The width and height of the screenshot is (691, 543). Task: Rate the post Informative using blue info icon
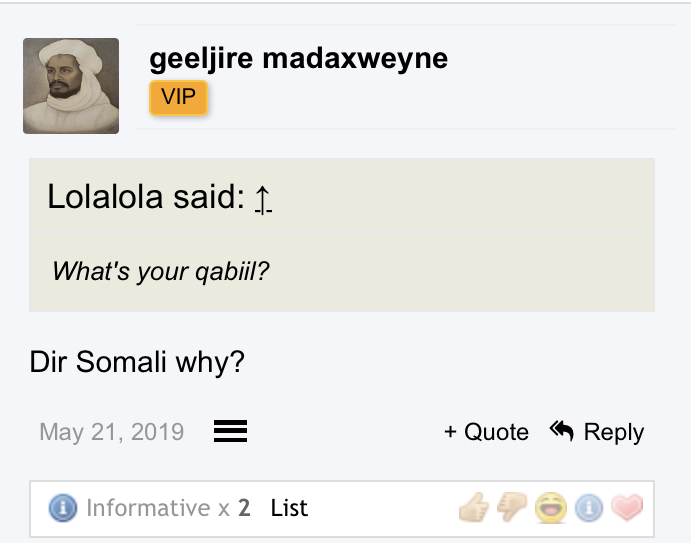589,508
